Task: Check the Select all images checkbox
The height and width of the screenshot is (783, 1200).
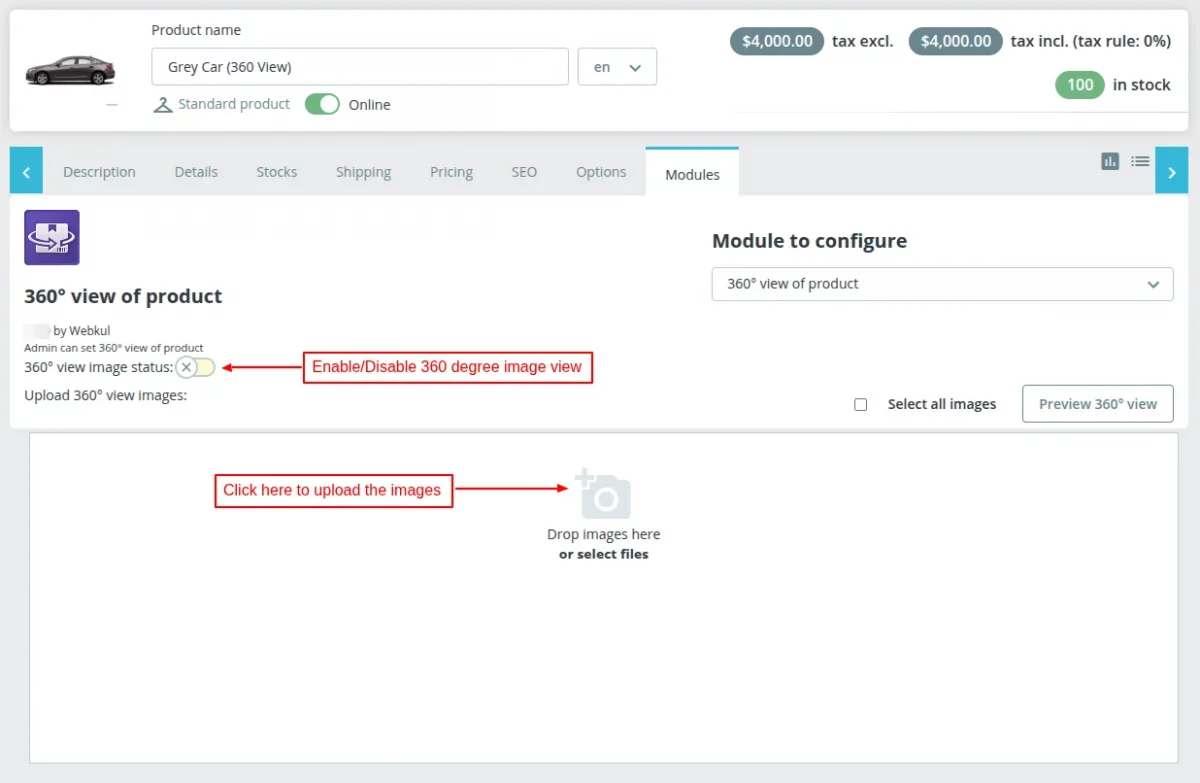Action: [x=860, y=405]
